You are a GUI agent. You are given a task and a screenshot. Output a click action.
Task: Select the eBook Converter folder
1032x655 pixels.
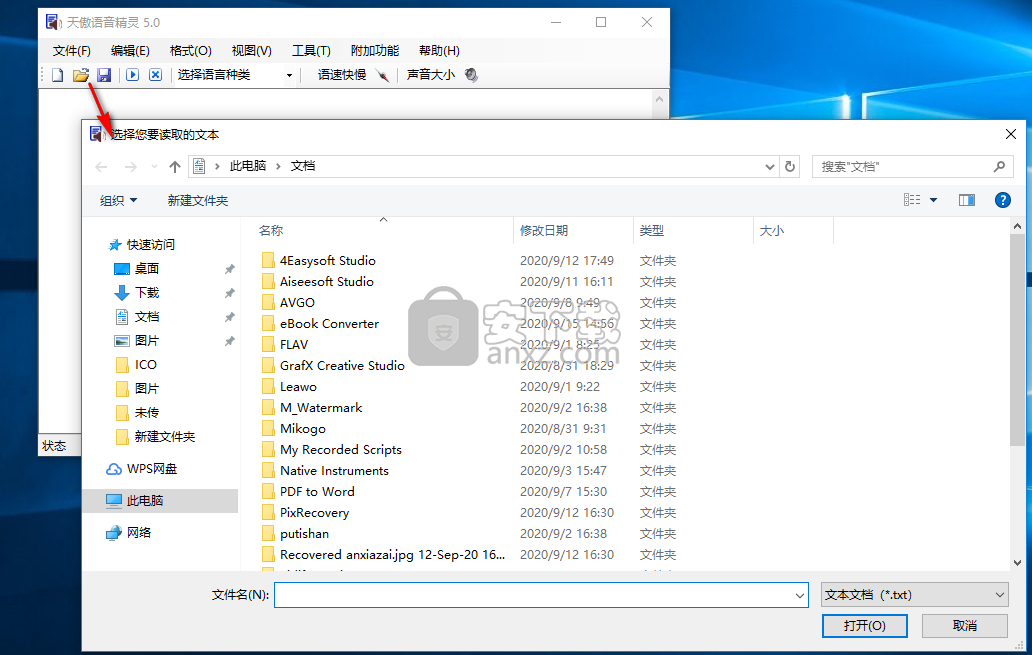(329, 324)
